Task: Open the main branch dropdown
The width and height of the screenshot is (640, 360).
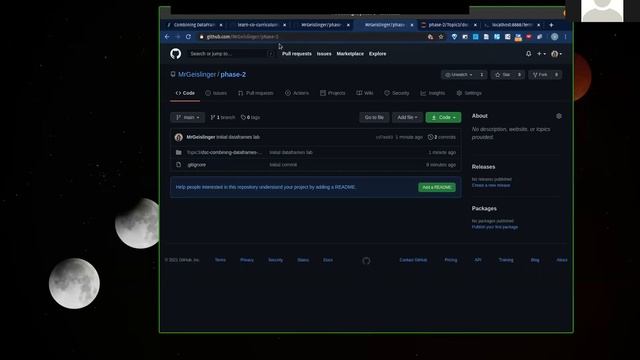Action: click(187, 117)
